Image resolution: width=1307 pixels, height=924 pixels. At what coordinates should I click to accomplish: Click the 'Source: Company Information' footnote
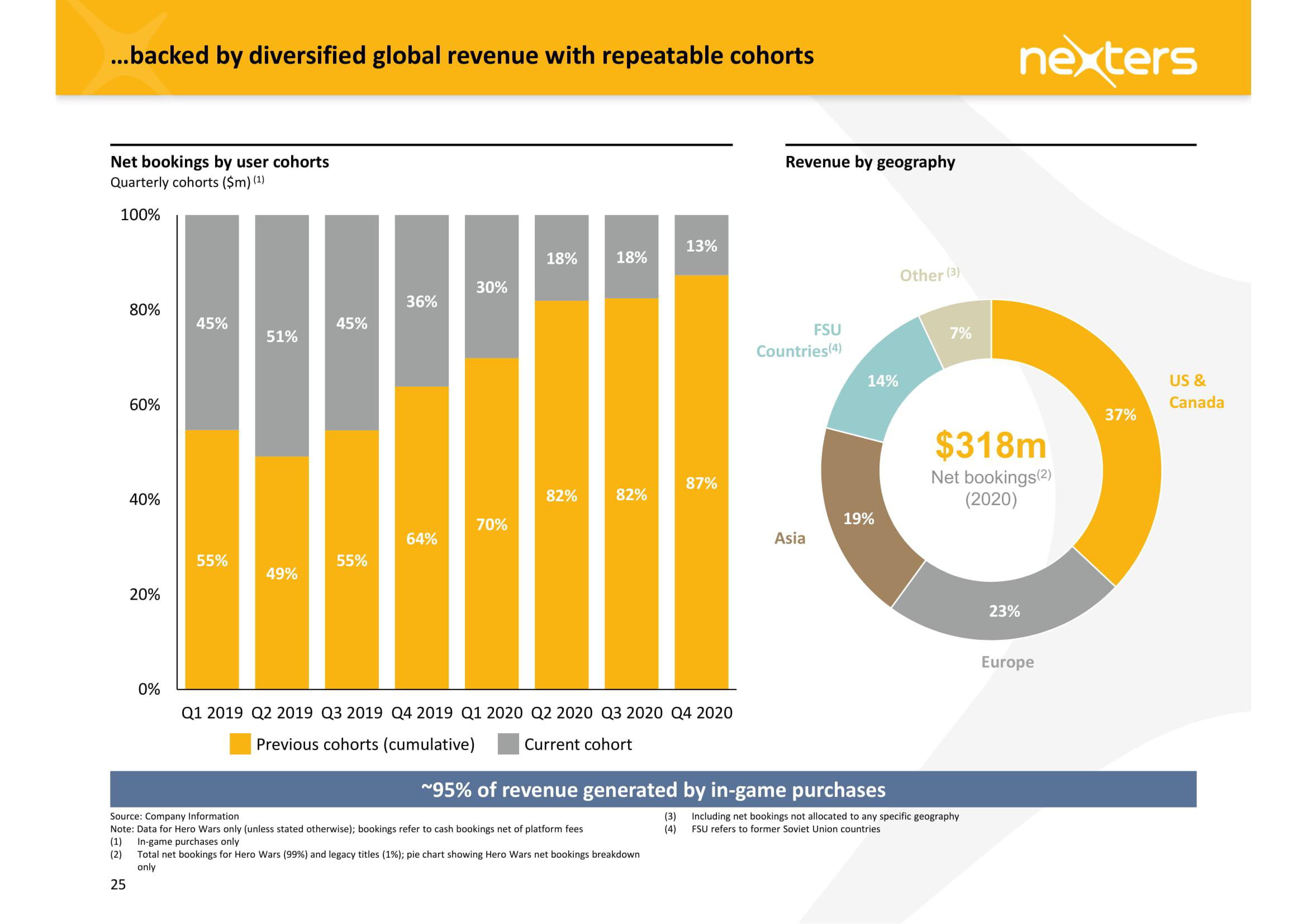[174, 816]
